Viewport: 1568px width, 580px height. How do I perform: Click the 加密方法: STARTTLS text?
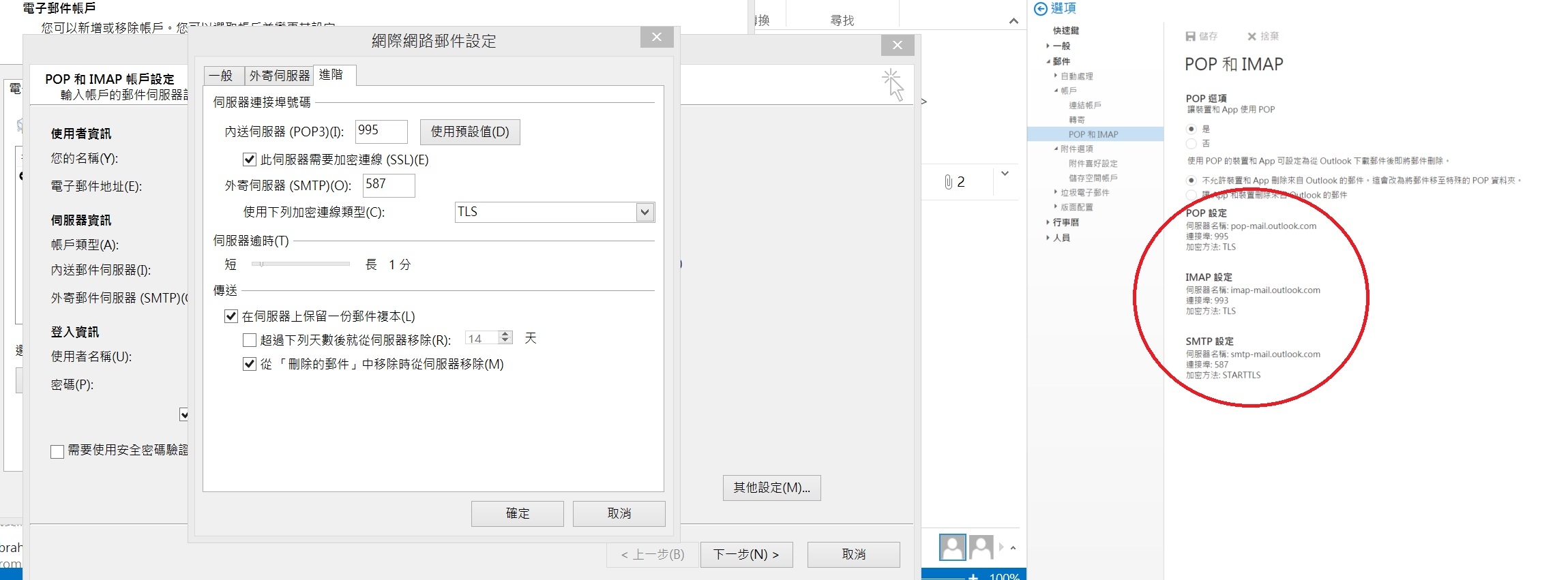(x=1224, y=376)
